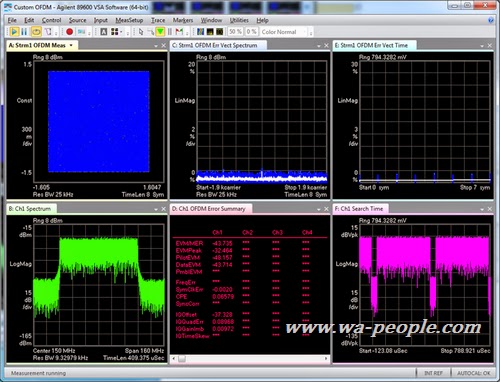
Task: Click the blue help question icon
Action: (x=491, y=20)
